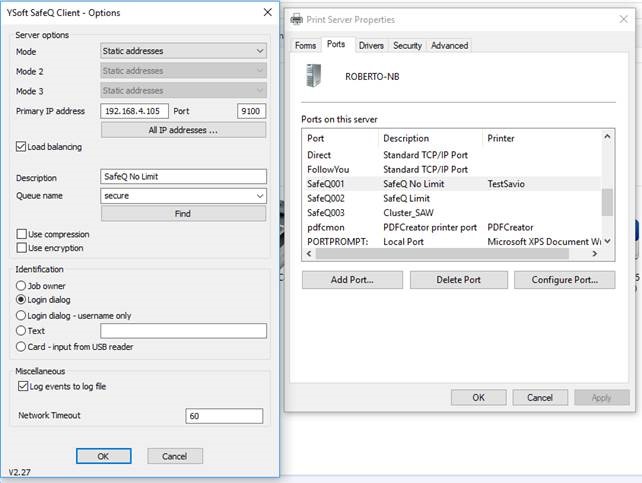Enable the Use encryption checkbox

click(x=21, y=248)
